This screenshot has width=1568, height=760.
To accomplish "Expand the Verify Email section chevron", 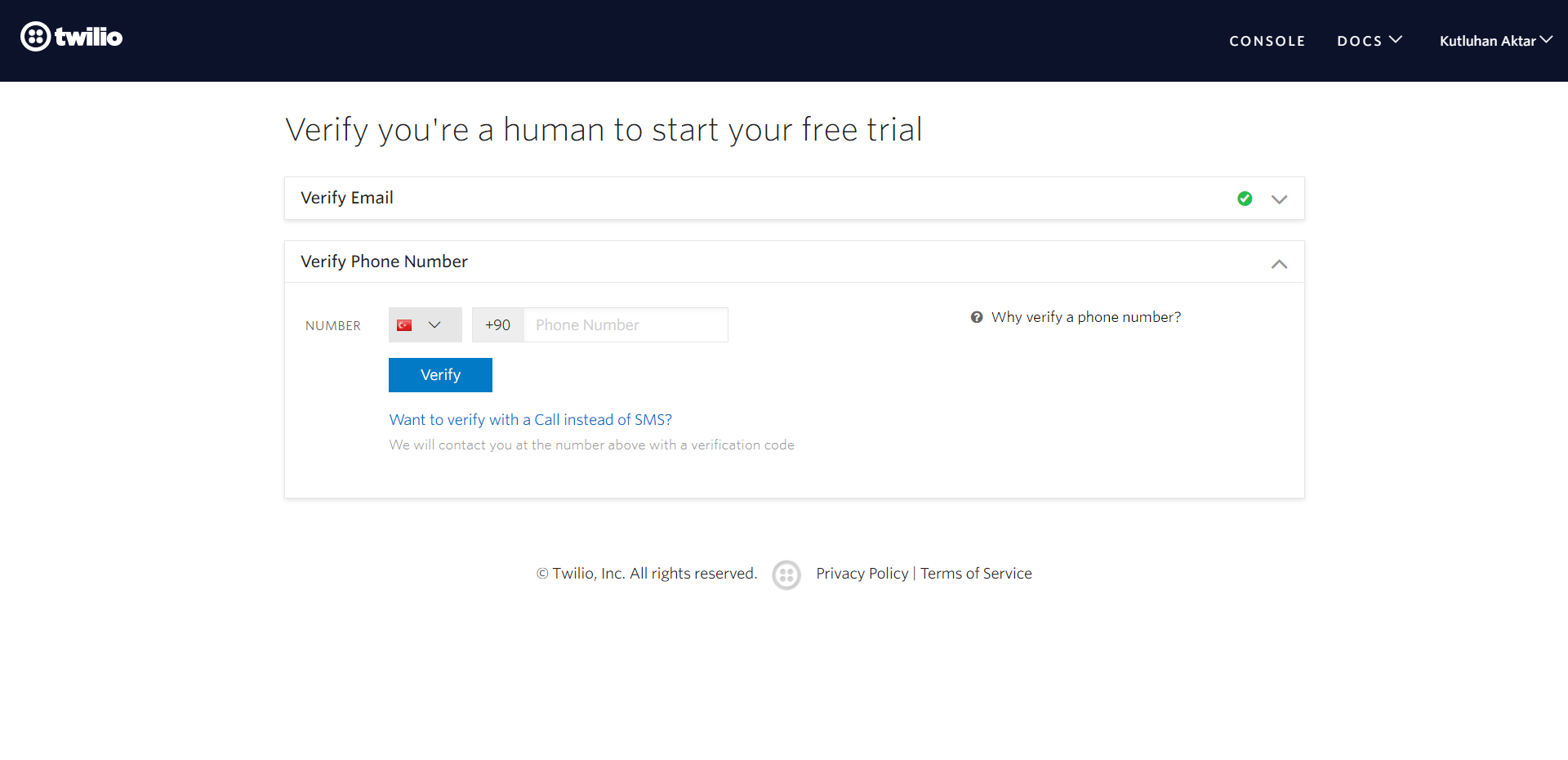I will pos(1279,199).
